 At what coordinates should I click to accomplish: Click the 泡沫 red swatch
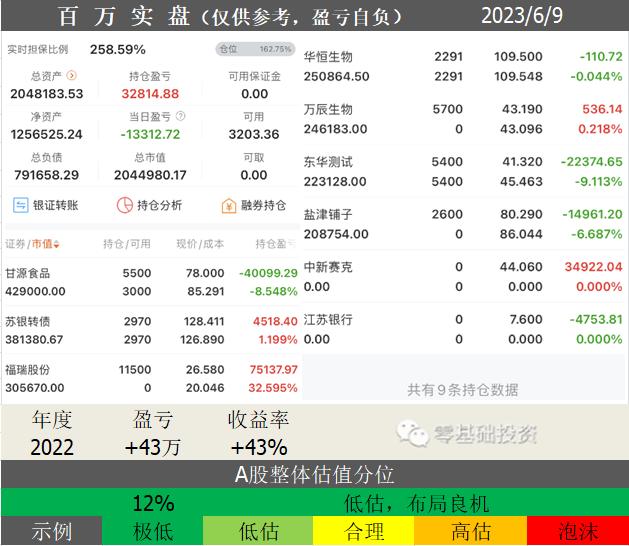coord(578,531)
